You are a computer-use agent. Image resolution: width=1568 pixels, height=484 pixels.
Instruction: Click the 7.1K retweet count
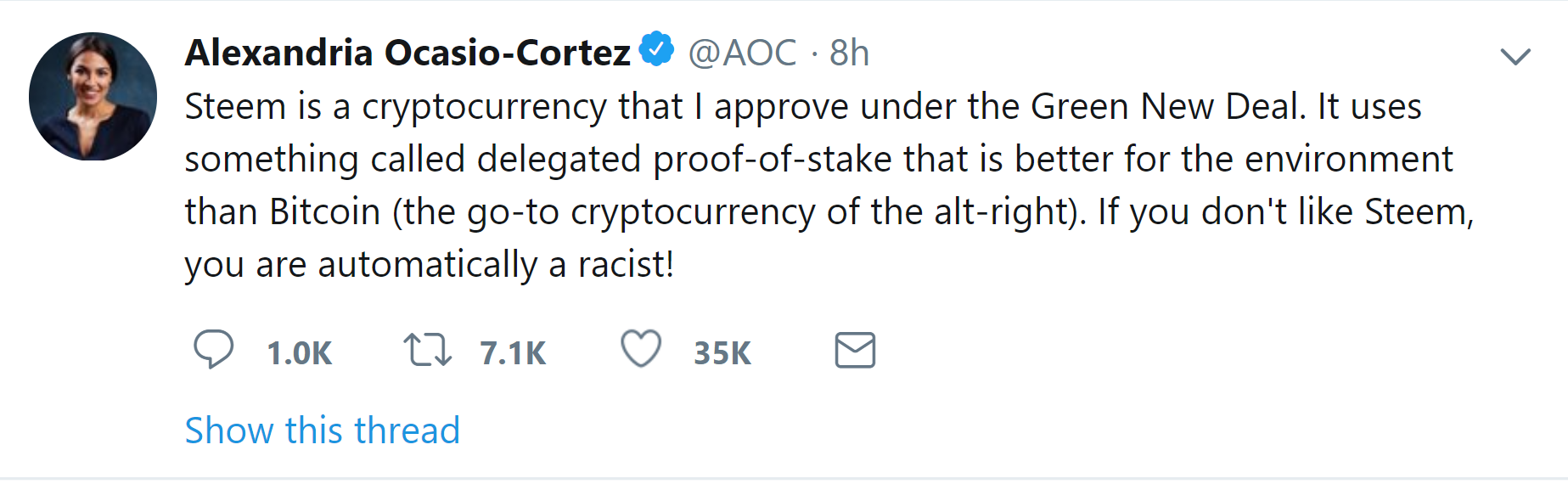pos(513,353)
